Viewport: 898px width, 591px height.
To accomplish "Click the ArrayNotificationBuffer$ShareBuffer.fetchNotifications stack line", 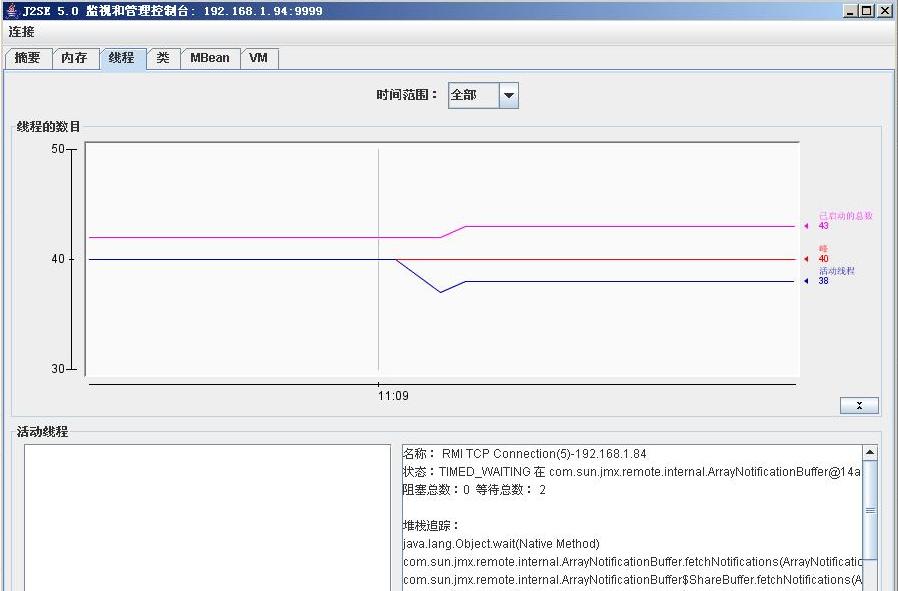I will (632, 580).
